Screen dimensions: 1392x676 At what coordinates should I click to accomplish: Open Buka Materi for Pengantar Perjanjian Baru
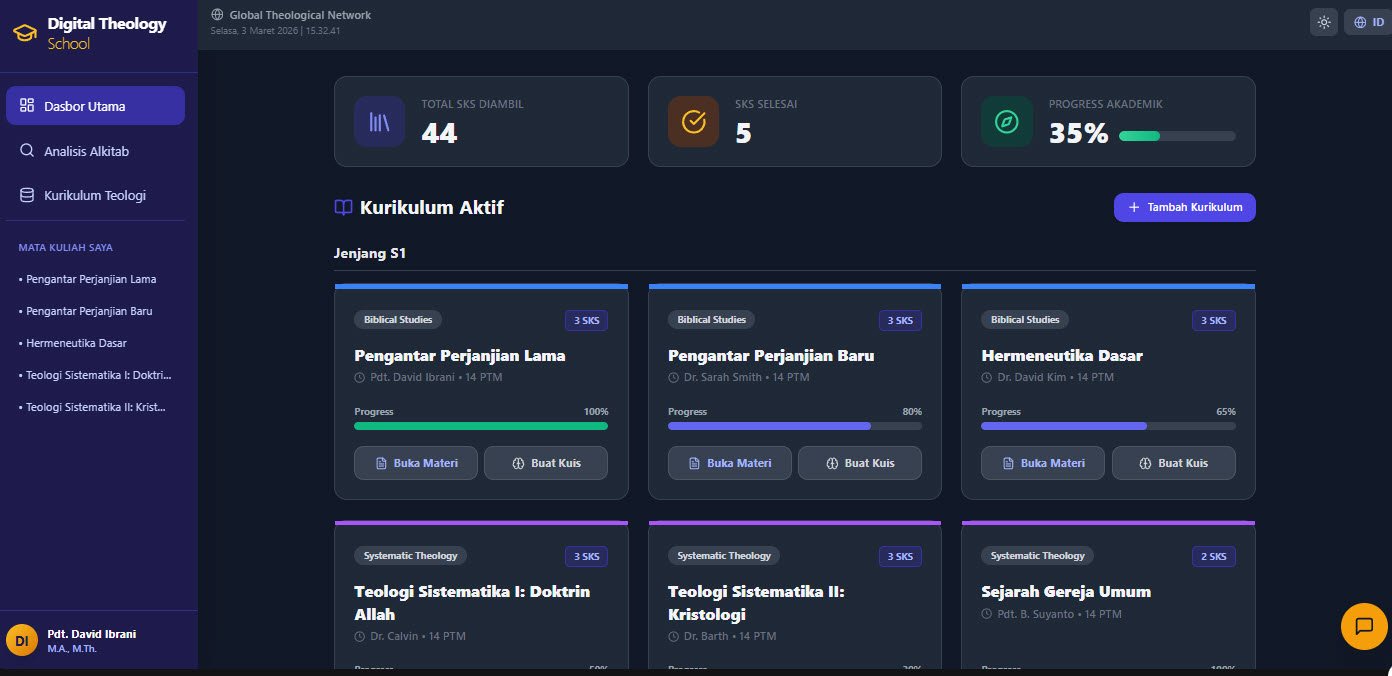pos(730,463)
